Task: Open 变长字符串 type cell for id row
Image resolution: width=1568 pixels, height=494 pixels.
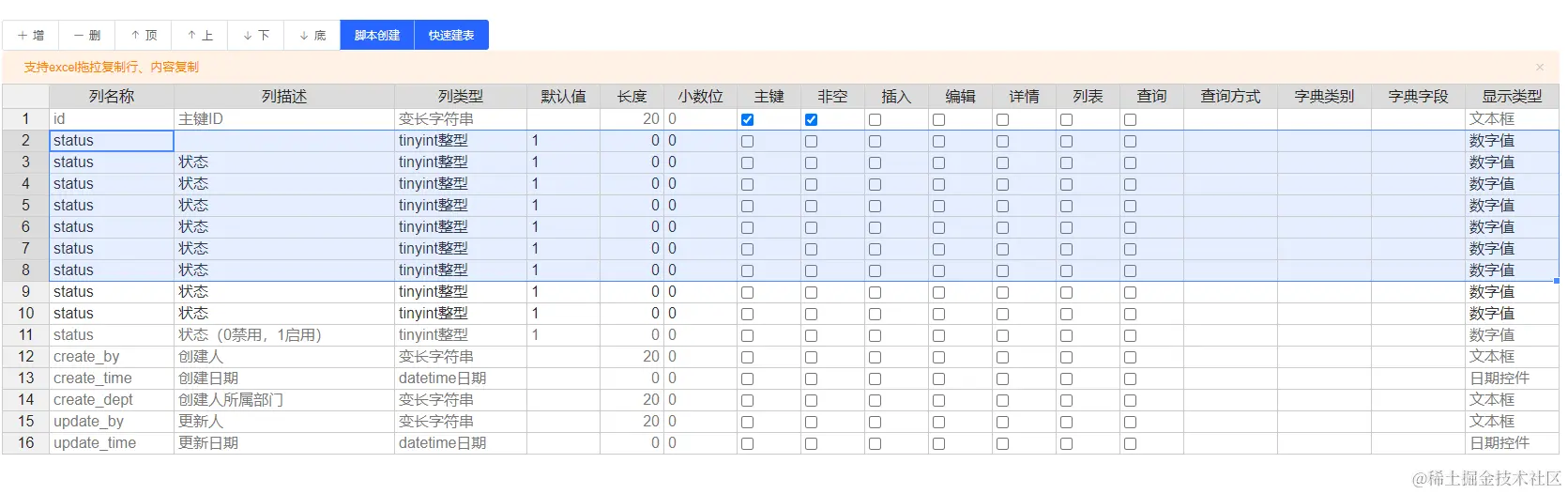Action: tap(461, 119)
